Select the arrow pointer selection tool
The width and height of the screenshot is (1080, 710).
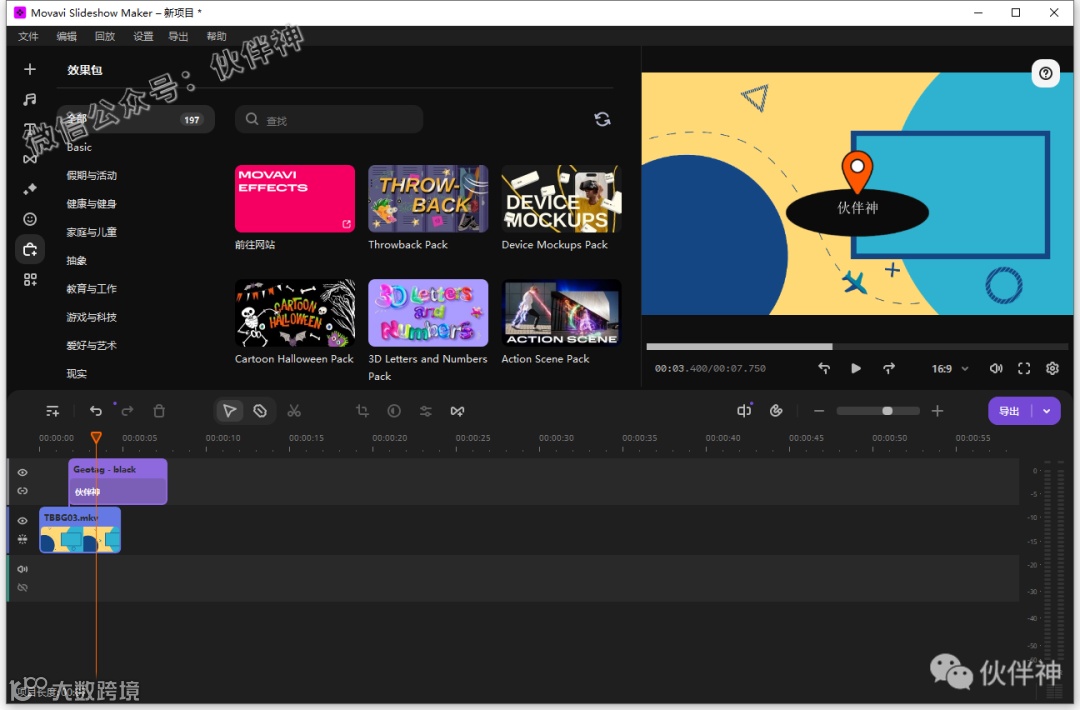click(x=229, y=411)
